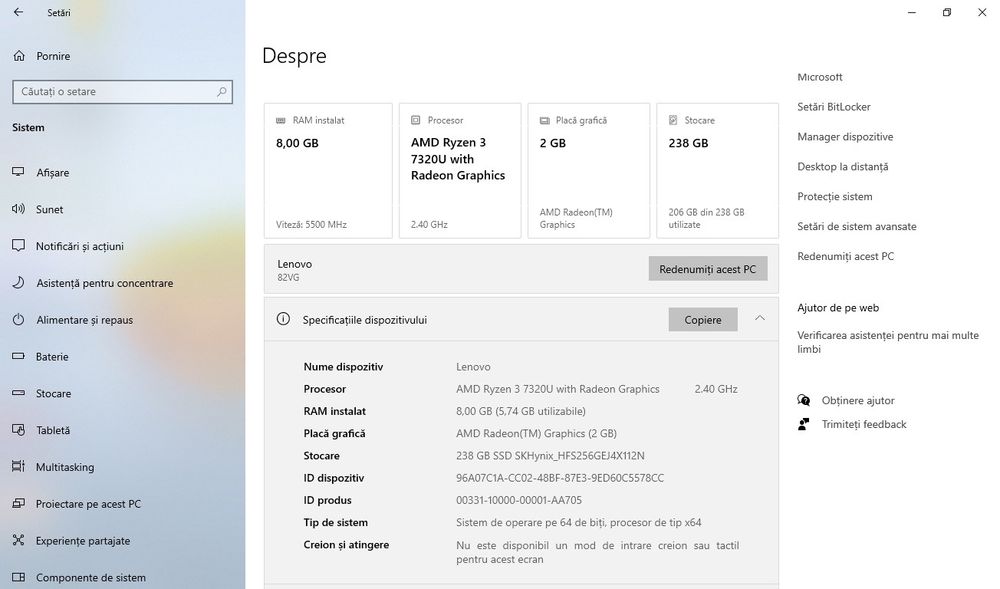Viewport: 1000px width, 589px height.
Task: Click the Placă grafică 2 GB card
Action: tap(589, 171)
